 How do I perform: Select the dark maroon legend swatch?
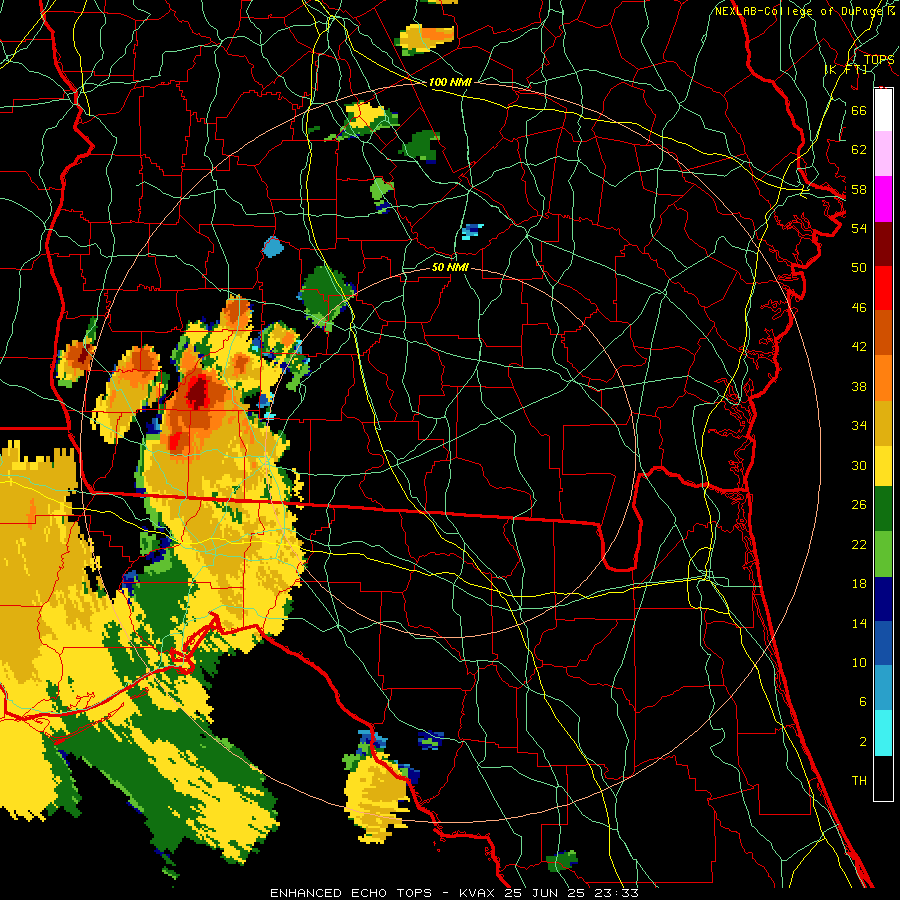point(883,243)
